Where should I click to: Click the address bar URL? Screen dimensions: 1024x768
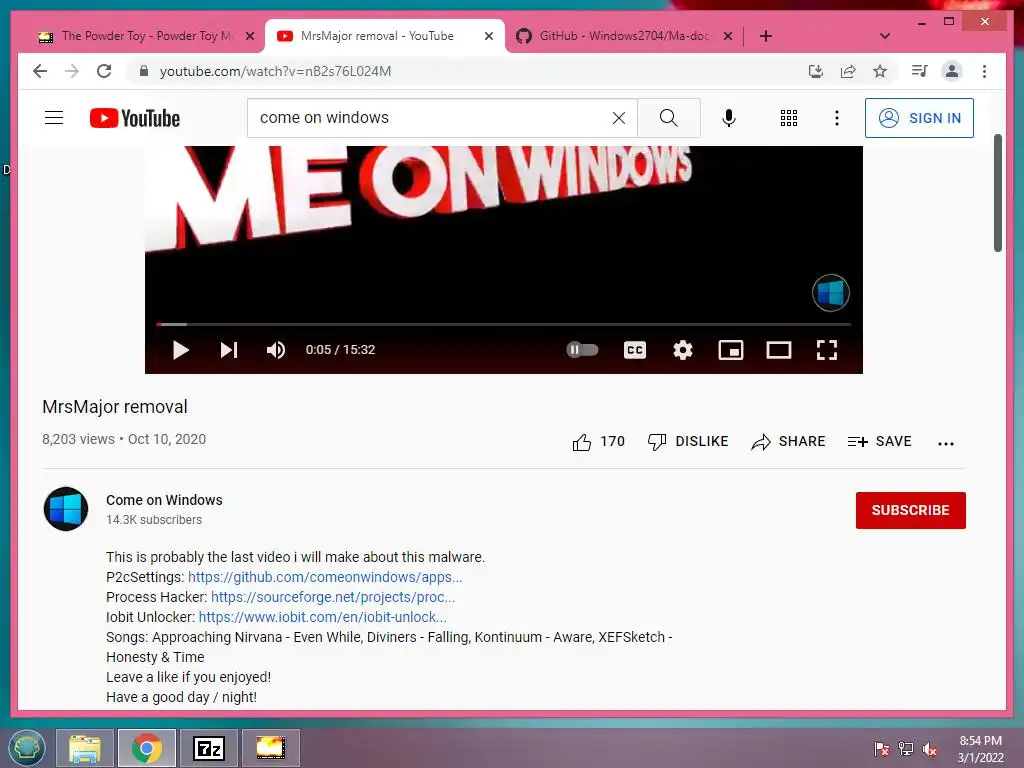click(275, 71)
